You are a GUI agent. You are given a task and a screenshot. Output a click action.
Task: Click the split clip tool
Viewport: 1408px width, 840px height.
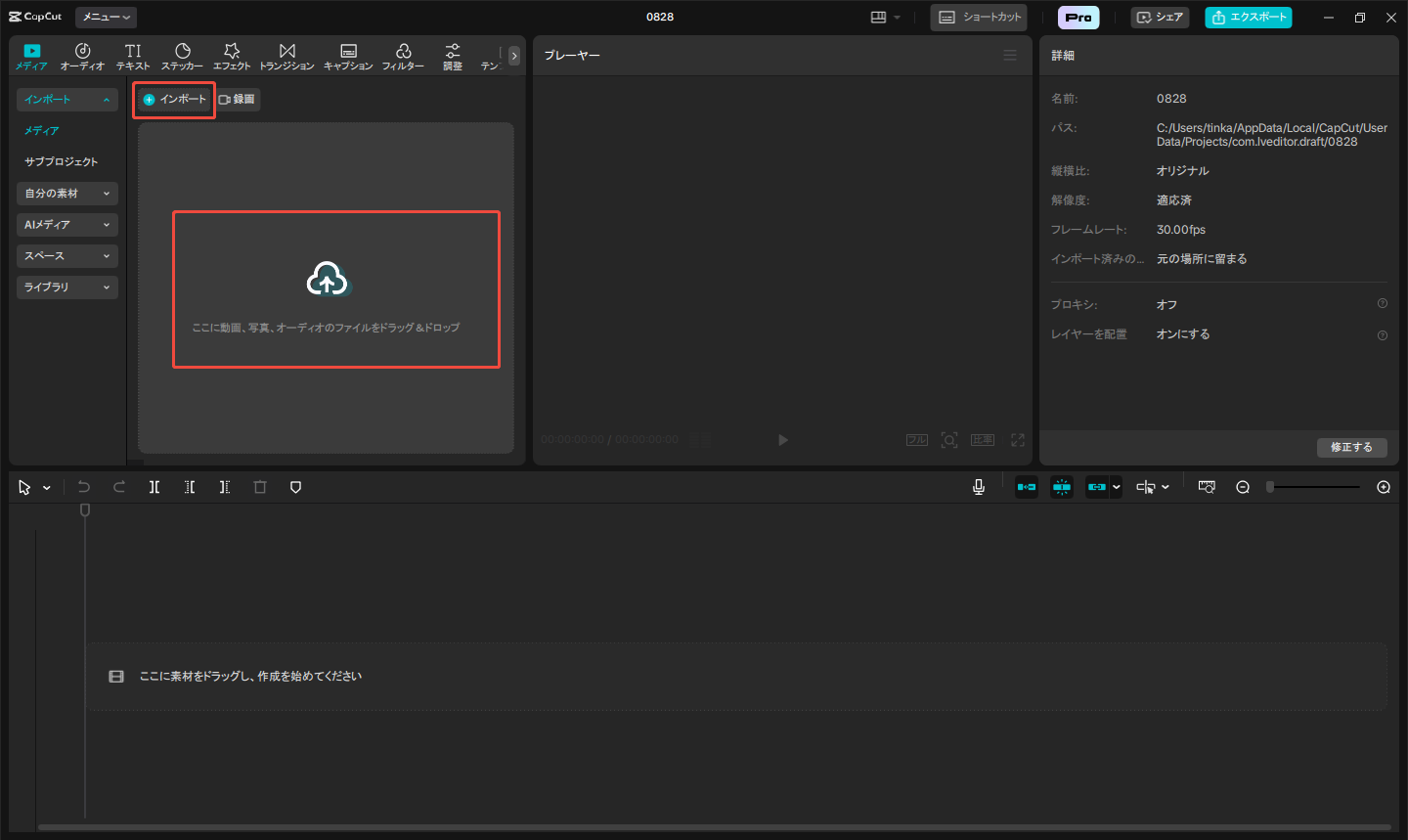click(x=154, y=487)
